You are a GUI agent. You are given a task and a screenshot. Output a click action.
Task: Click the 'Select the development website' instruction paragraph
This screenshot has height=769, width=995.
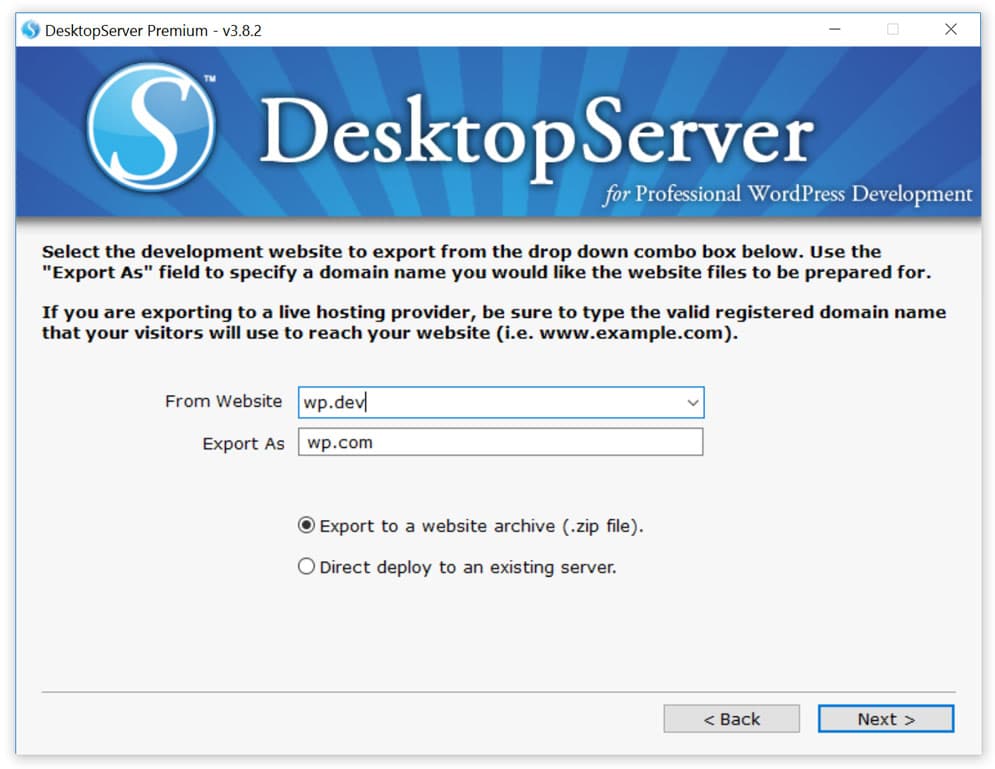coord(487,262)
